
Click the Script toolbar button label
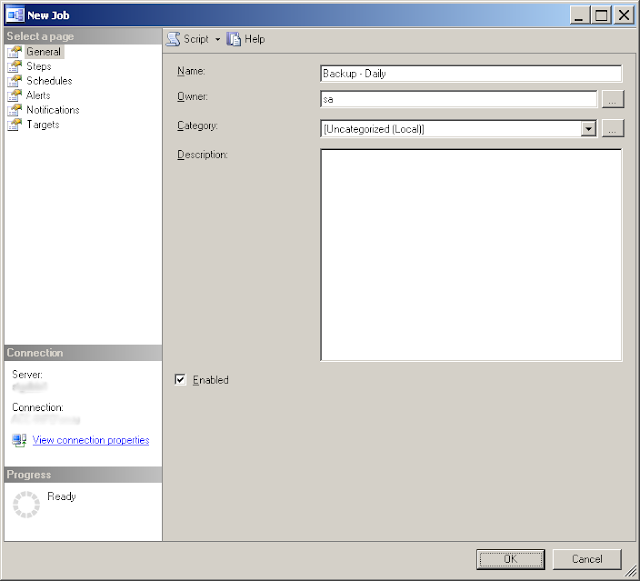tap(196, 39)
